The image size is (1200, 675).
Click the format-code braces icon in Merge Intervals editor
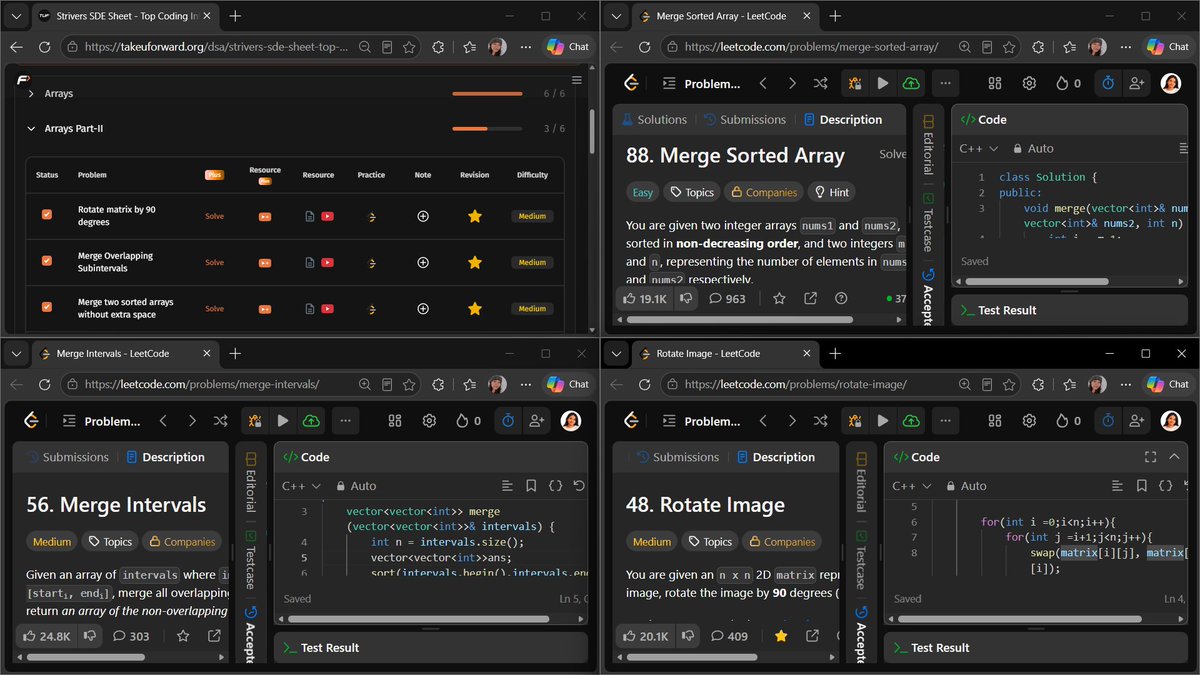pos(556,486)
